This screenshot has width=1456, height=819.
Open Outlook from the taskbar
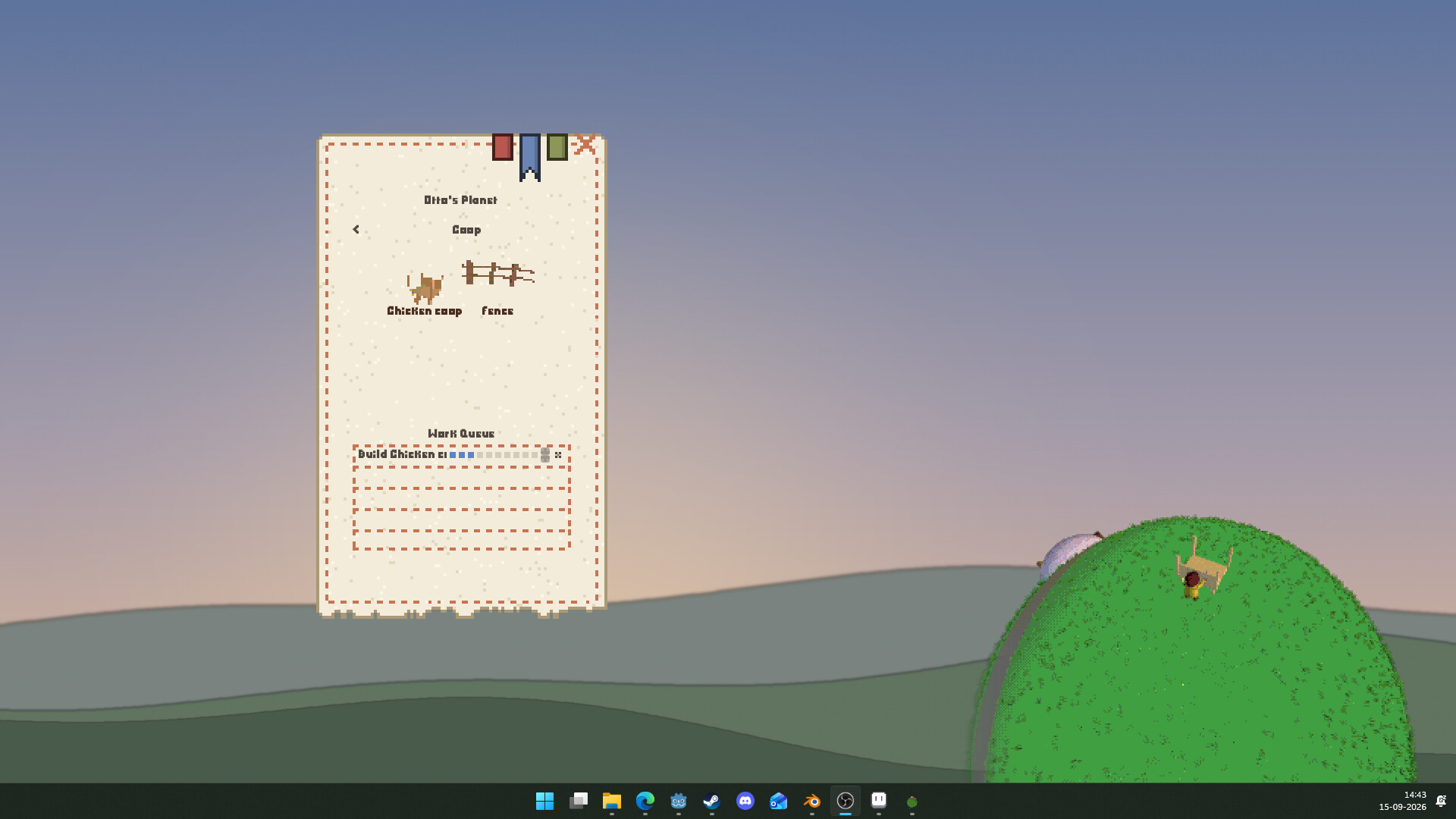point(779,801)
